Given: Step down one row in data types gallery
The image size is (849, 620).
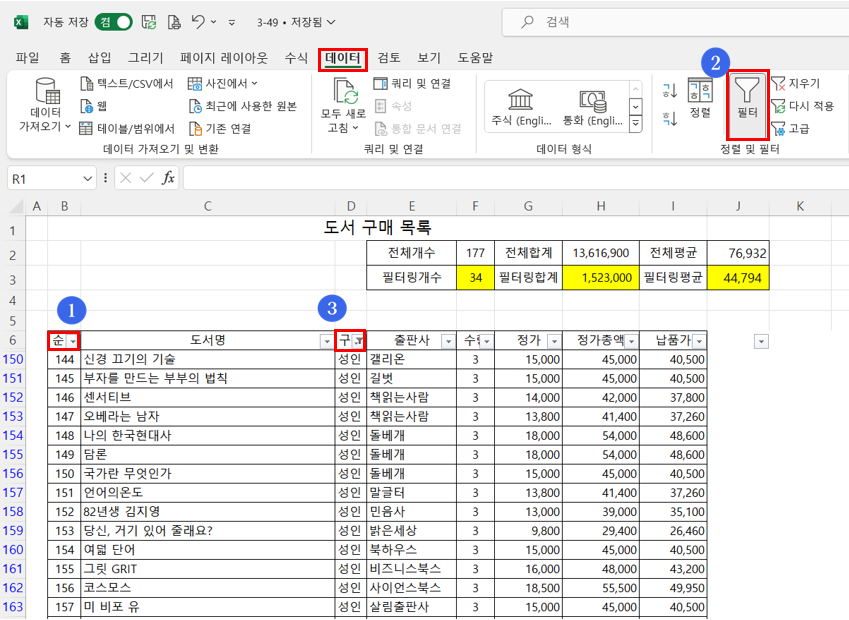Looking at the screenshot, I should coord(636,107).
